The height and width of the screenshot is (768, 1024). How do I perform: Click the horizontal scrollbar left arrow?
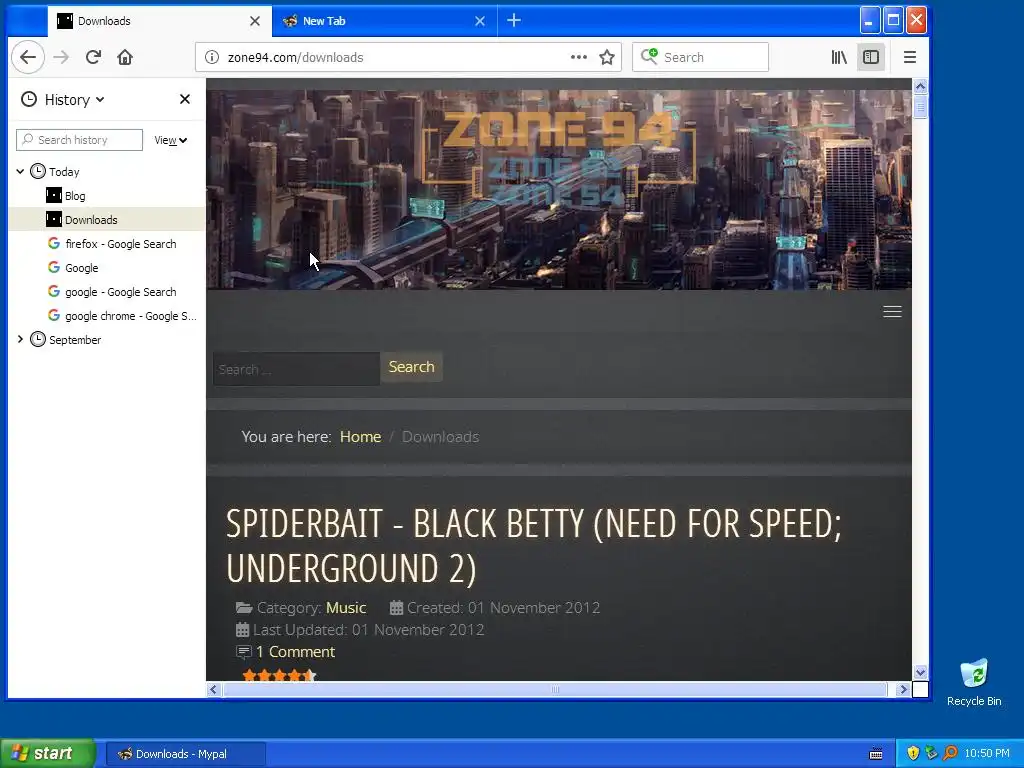214,690
